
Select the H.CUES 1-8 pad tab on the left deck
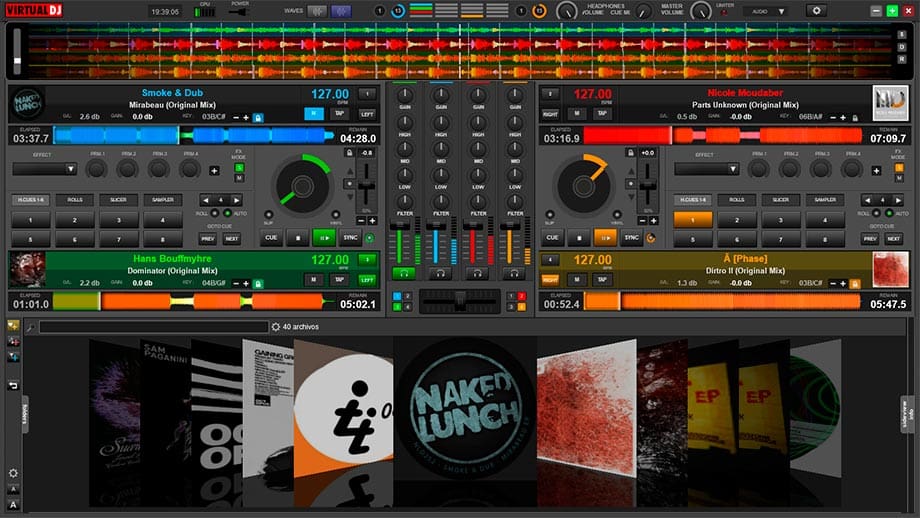point(31,200)
